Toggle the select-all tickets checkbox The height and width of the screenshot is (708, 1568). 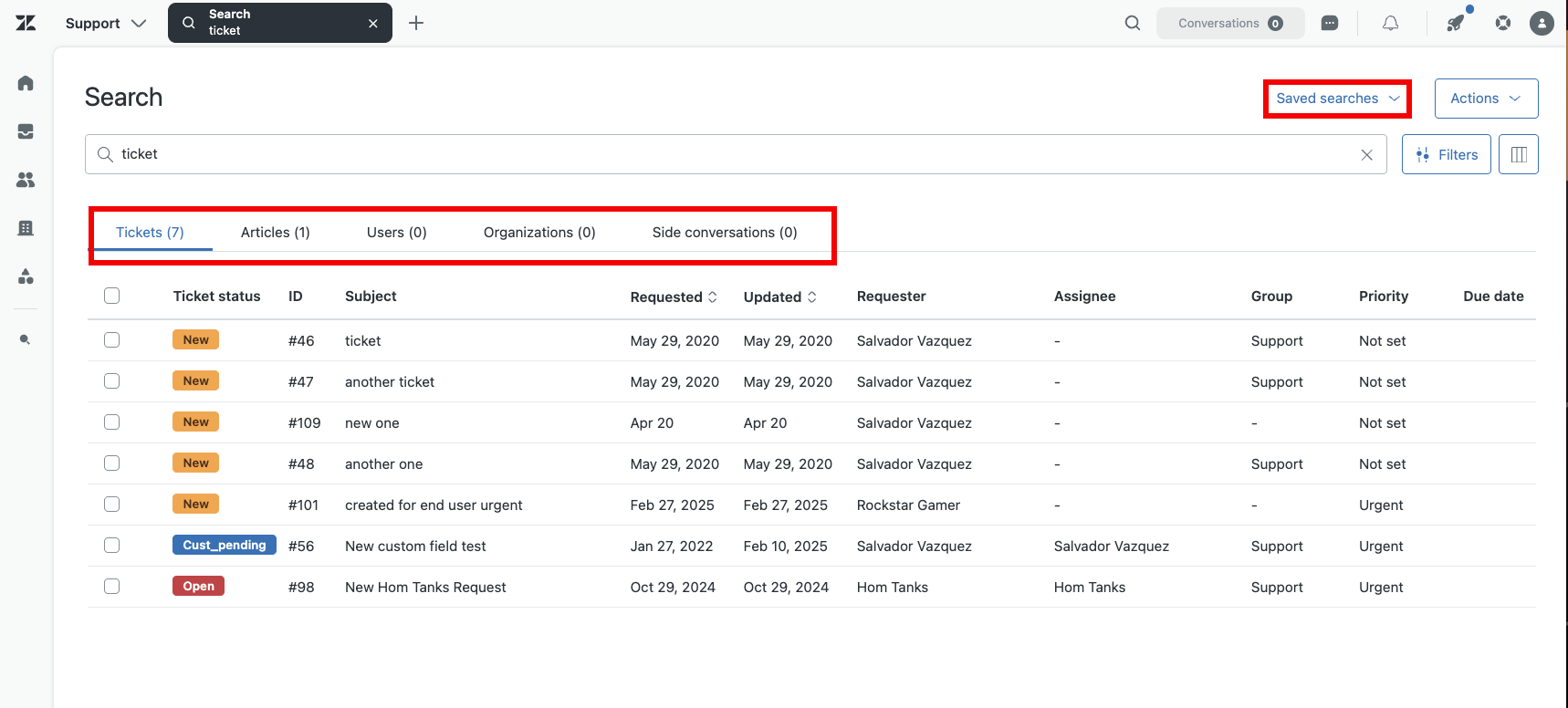tap(112, 296)
